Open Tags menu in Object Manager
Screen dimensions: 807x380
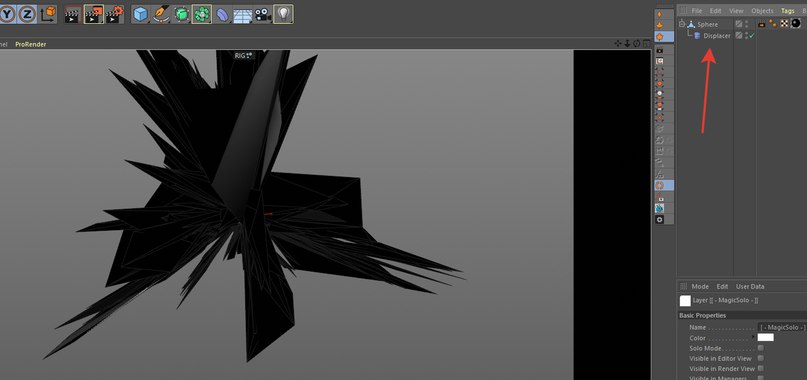787,11
